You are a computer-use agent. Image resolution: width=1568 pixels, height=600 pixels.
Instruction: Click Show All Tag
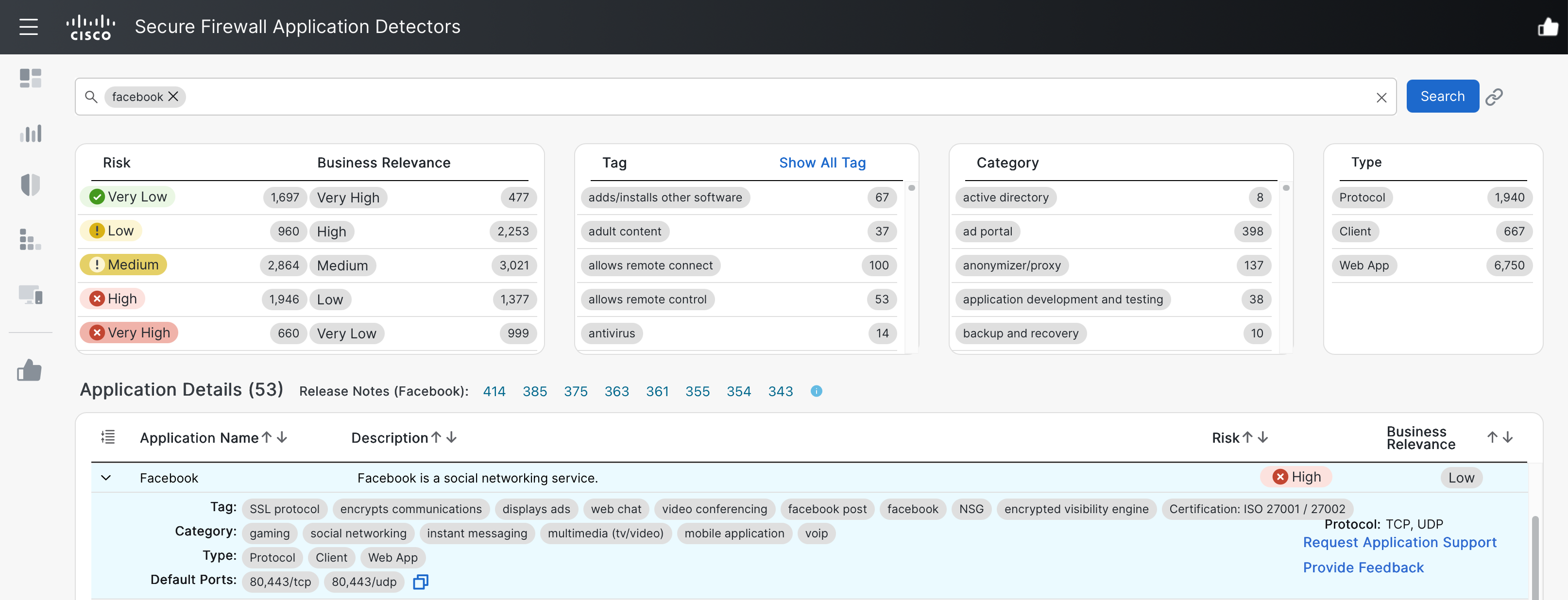pos(822,163)
